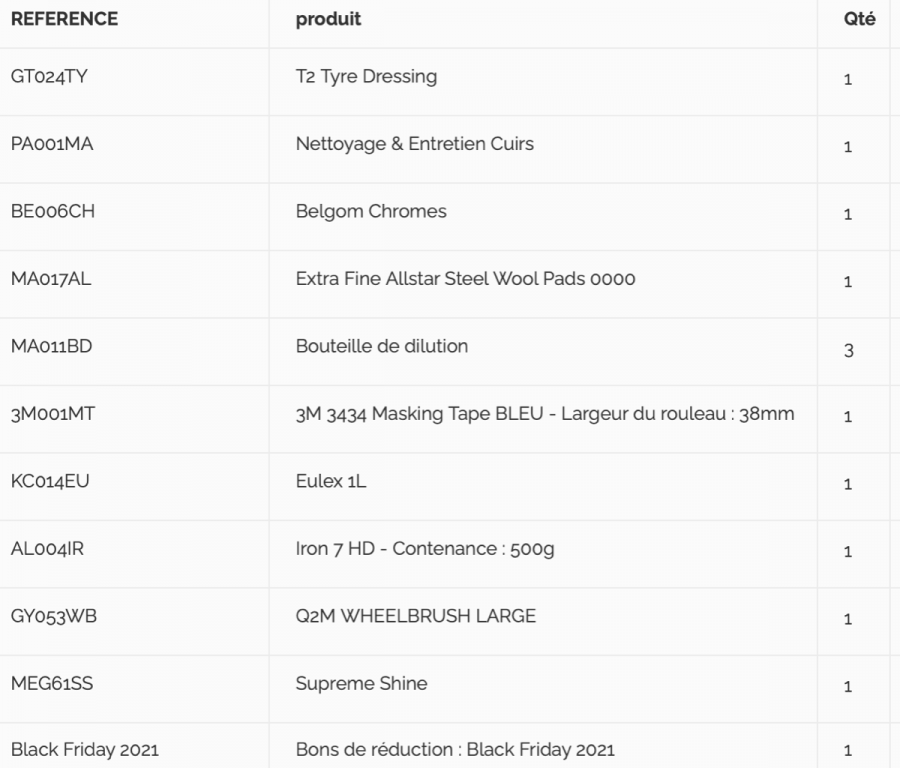
Task: Open product T2 Tyre Dressing
Action: pos(366,76)
